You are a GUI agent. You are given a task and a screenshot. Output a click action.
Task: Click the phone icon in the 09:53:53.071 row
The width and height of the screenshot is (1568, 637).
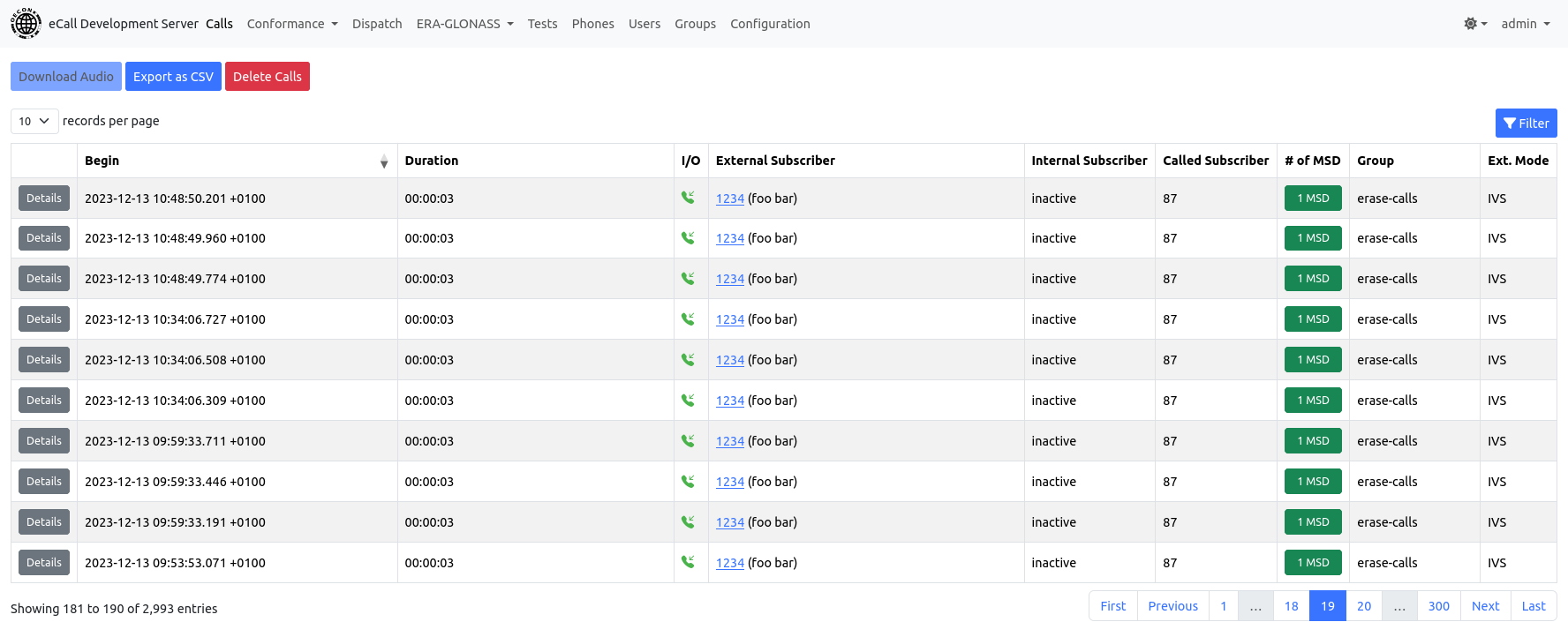click(x=688, y=562)
